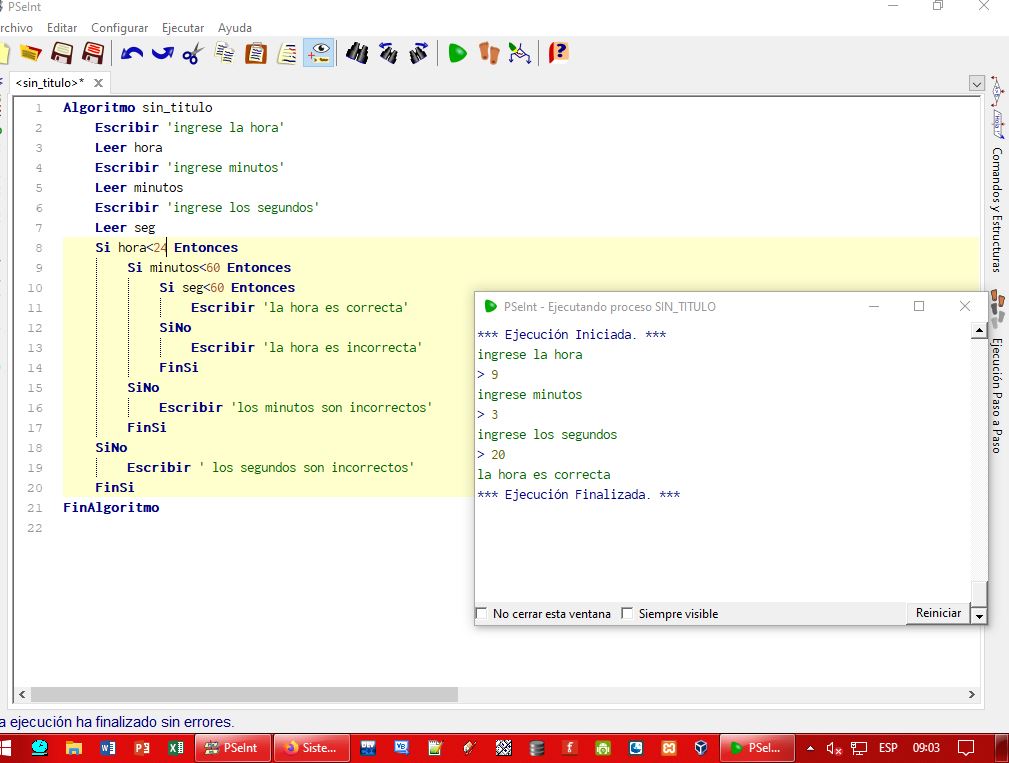Check the 'Siempre visible' option
This screenshot has width=1009, height=763.
tap(628, 613)
